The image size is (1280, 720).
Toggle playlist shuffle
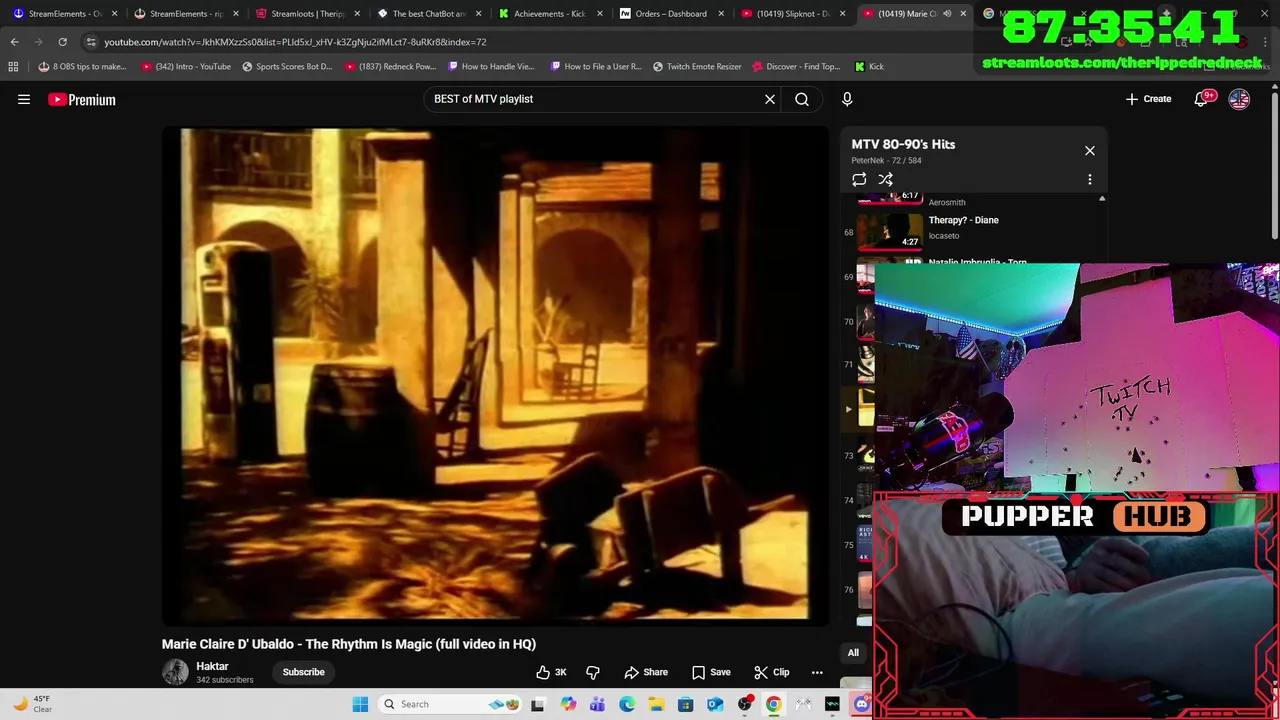pyautogui.click(x=886, y=180)
